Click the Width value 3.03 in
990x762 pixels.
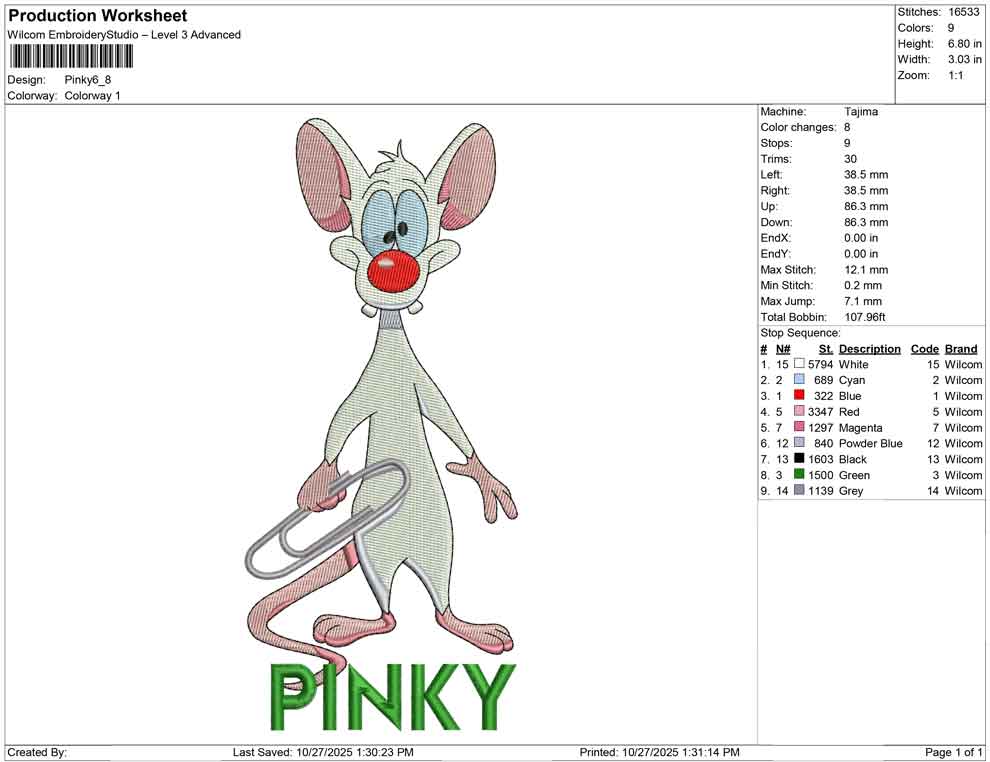click(x=964, y=59)
